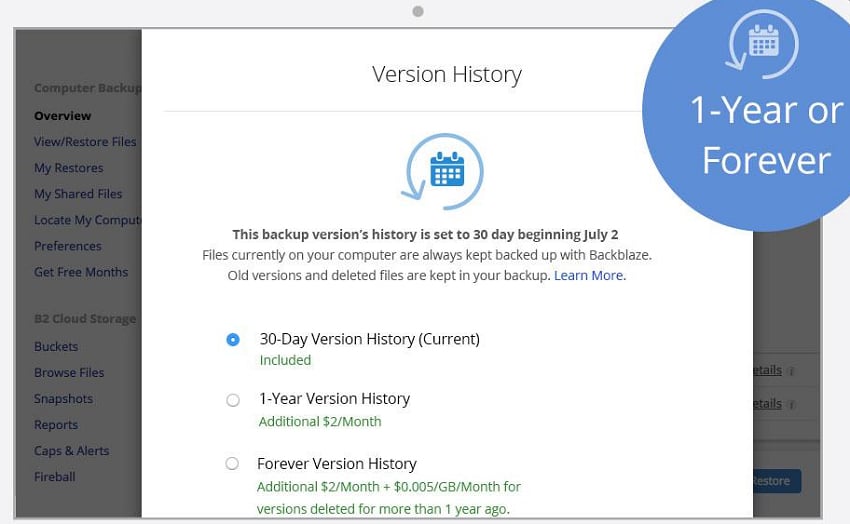Navigate to My Shared Files
The width and height of the screenshot is (850, 524).
click(78, 194)
